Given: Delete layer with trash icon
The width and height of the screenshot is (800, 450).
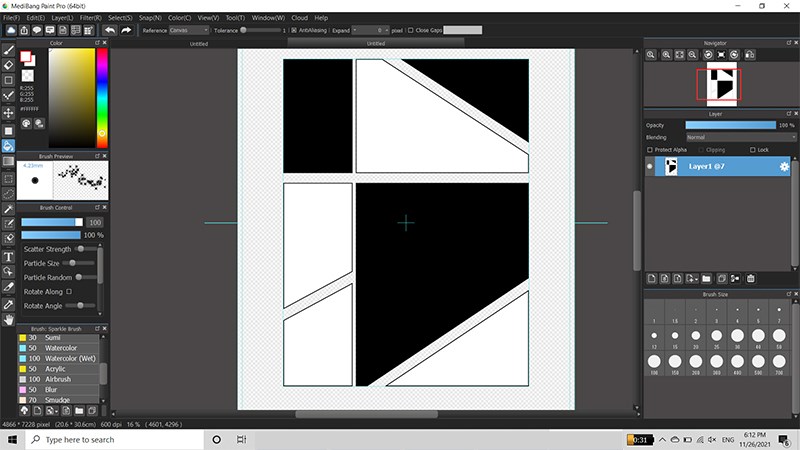Looking at the screenshot, I should point(751,279).
